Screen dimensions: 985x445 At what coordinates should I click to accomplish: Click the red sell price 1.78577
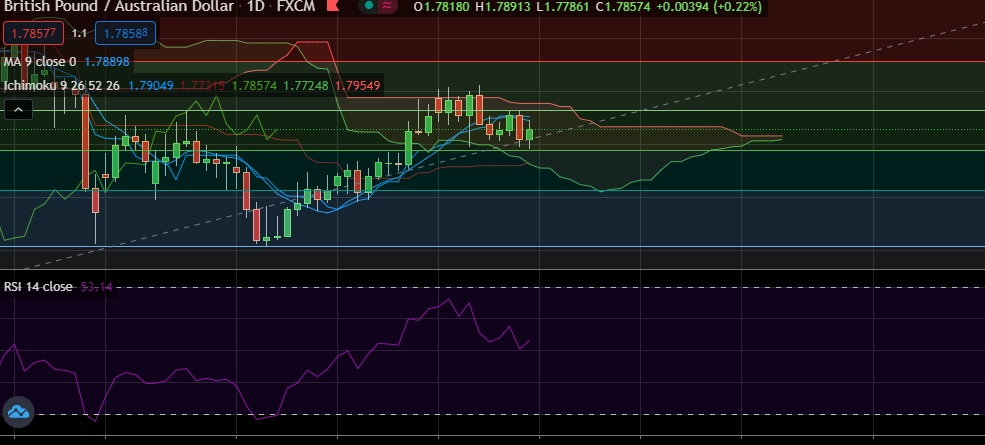click(33, 33)
